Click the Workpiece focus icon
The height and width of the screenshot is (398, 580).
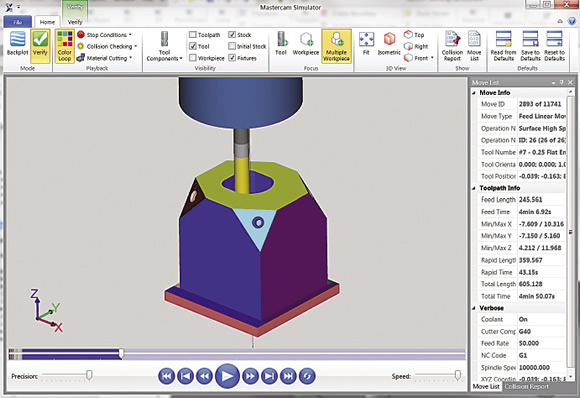tap(306, 44)
